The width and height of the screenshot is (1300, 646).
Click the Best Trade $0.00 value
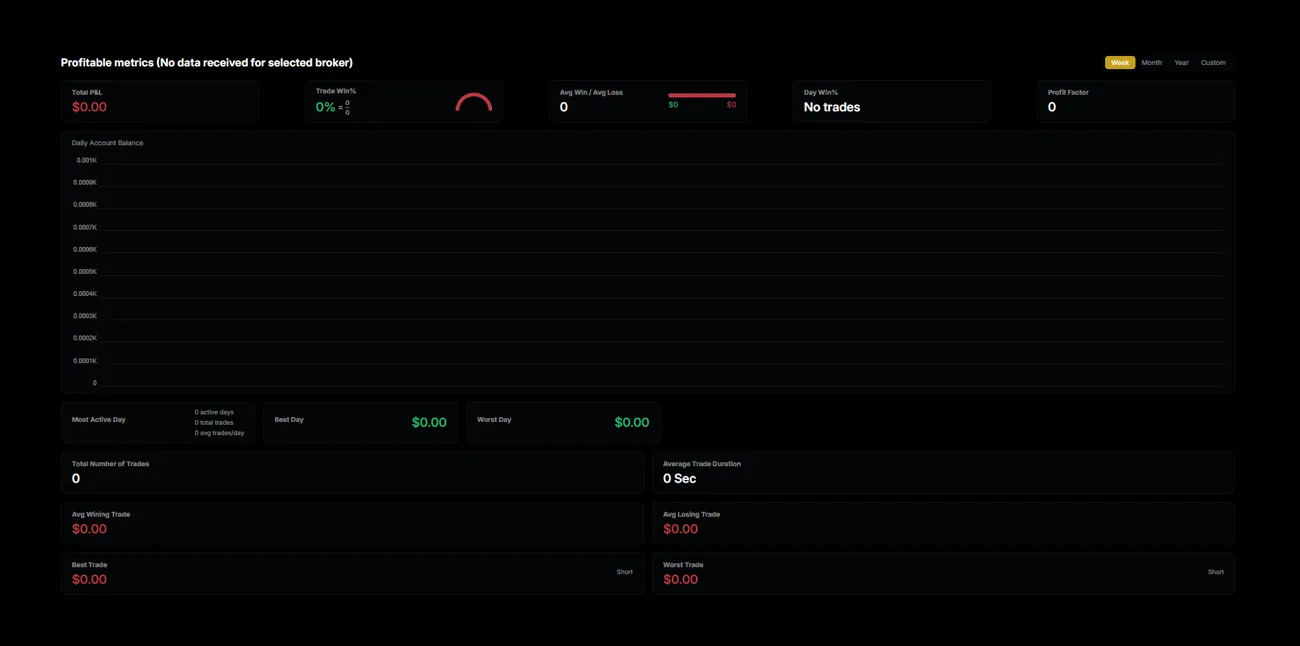pos(89,580)
